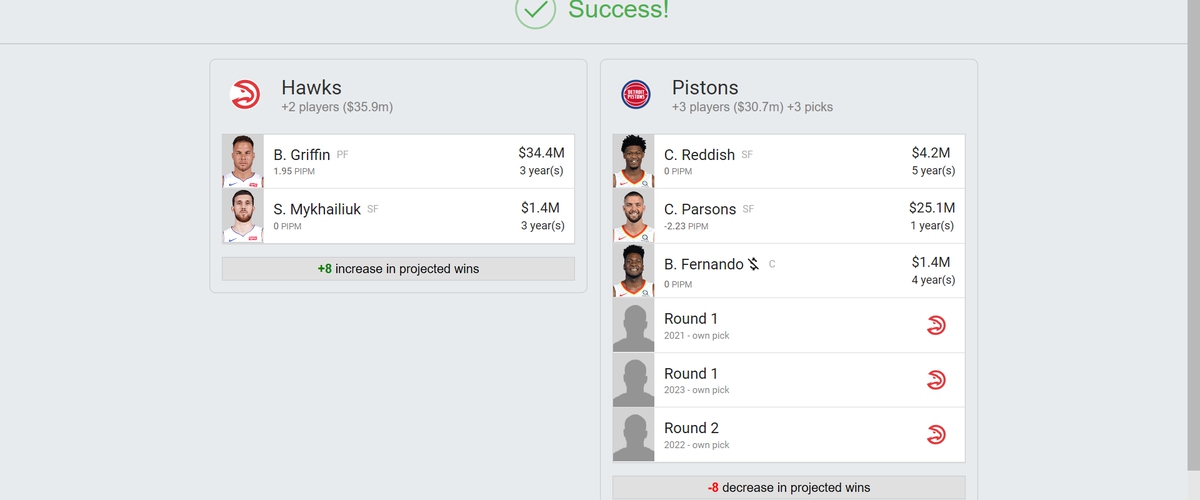Click the silhouette for 2022 Round 2 pick

click(633, 434)
